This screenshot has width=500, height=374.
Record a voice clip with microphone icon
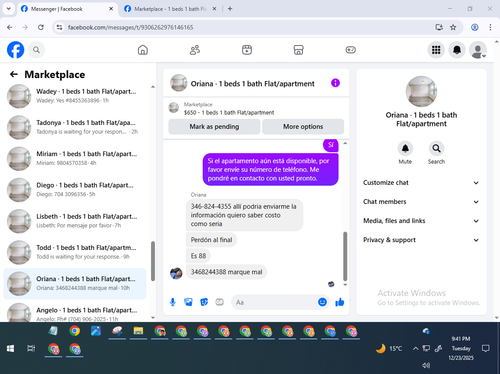tap(173, 302)
